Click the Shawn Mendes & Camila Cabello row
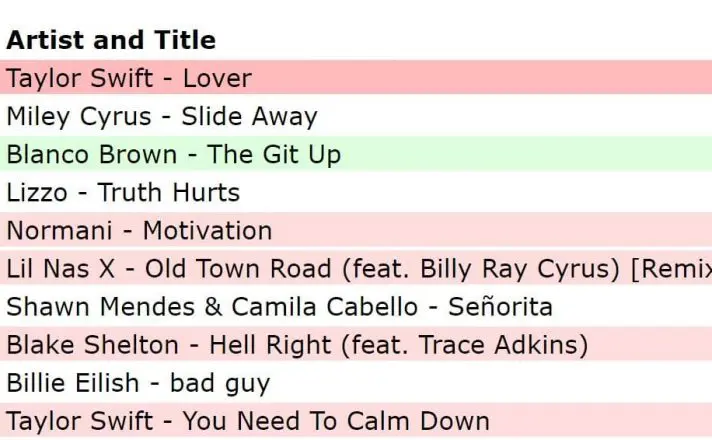Screen dimensions: 712x440 coord(279,306)
